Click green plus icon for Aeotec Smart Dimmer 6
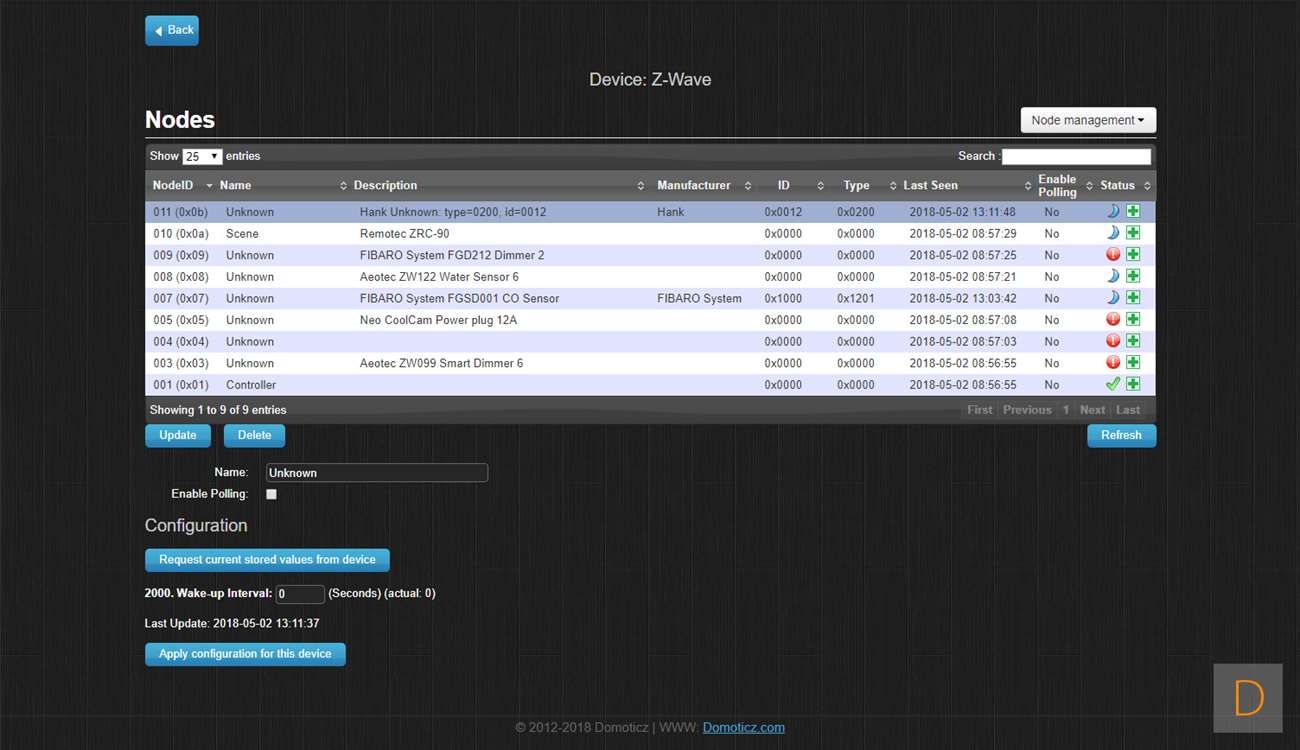This screenshot has width=1300, height=750. click(x=1133, y=363)
